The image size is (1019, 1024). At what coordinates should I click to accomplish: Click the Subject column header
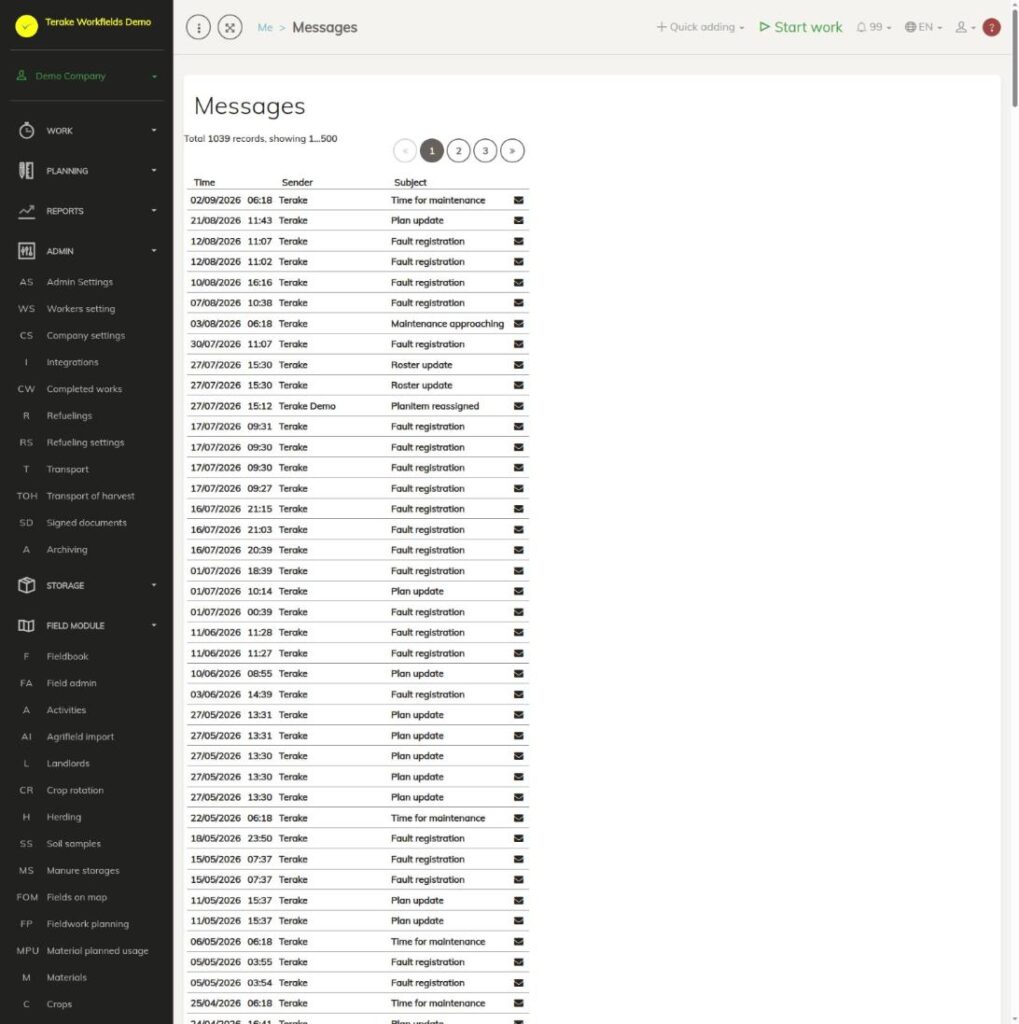point(410,182)
